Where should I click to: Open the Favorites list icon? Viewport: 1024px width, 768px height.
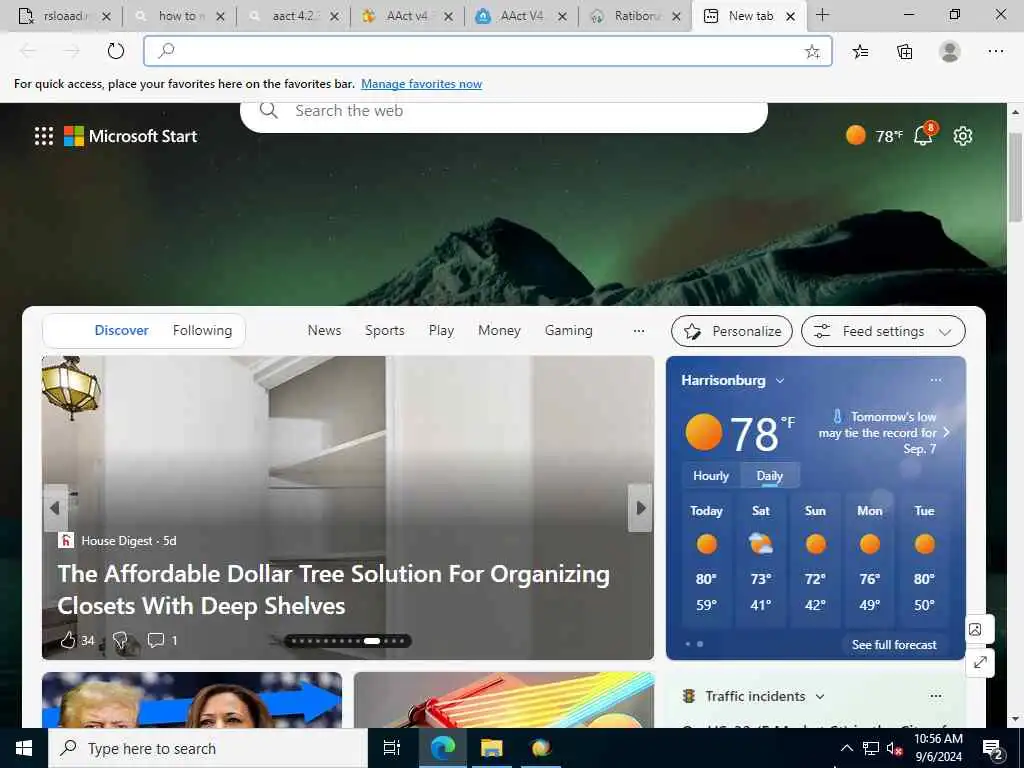[860, 52]
